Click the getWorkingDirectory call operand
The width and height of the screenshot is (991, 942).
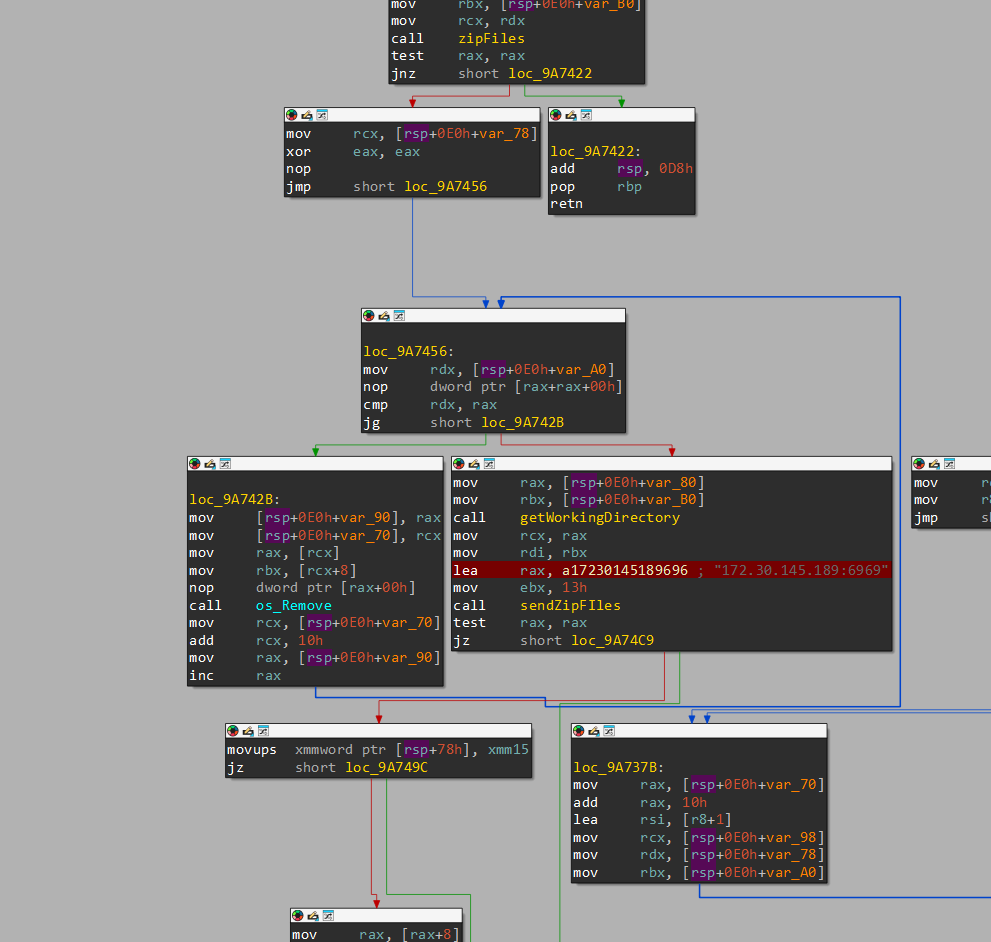599,518
